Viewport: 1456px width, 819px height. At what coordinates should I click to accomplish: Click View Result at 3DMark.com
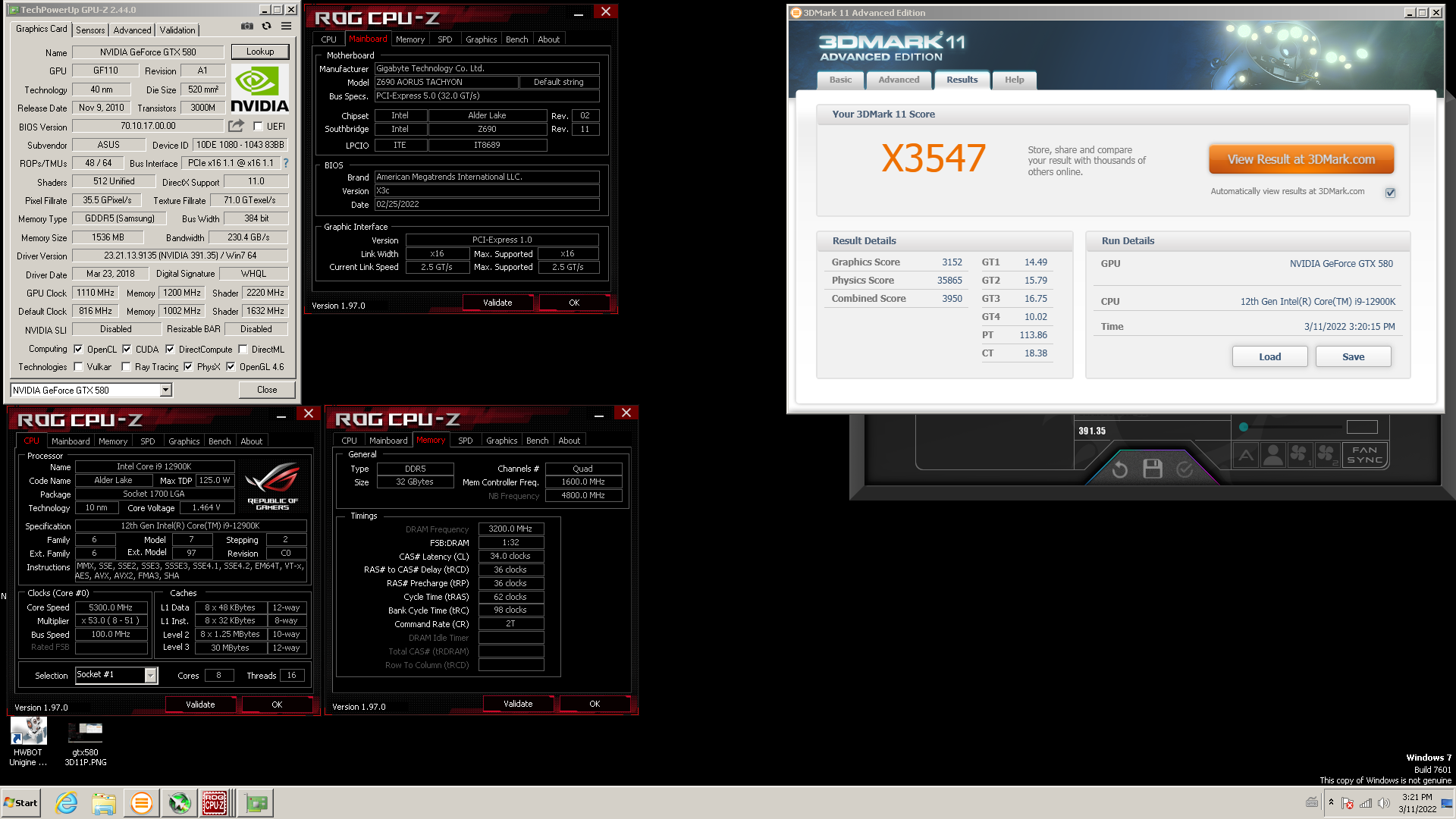pos(1301,159)
